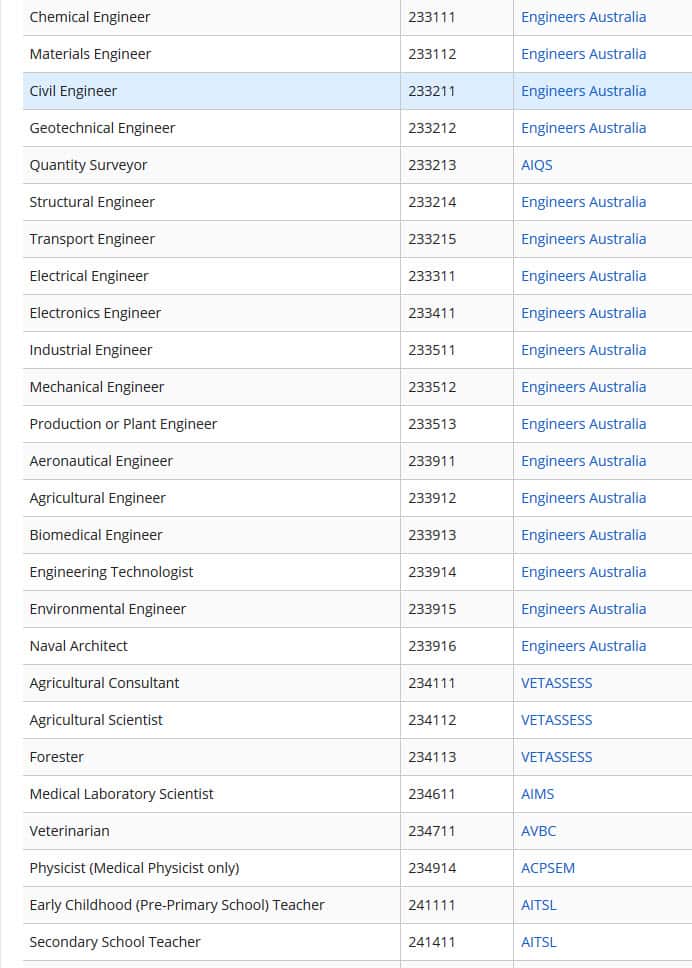Open Engineers Australia link for Naval Architect
The width and height of the screenshot is (692, 968).
tap(583, 645)
